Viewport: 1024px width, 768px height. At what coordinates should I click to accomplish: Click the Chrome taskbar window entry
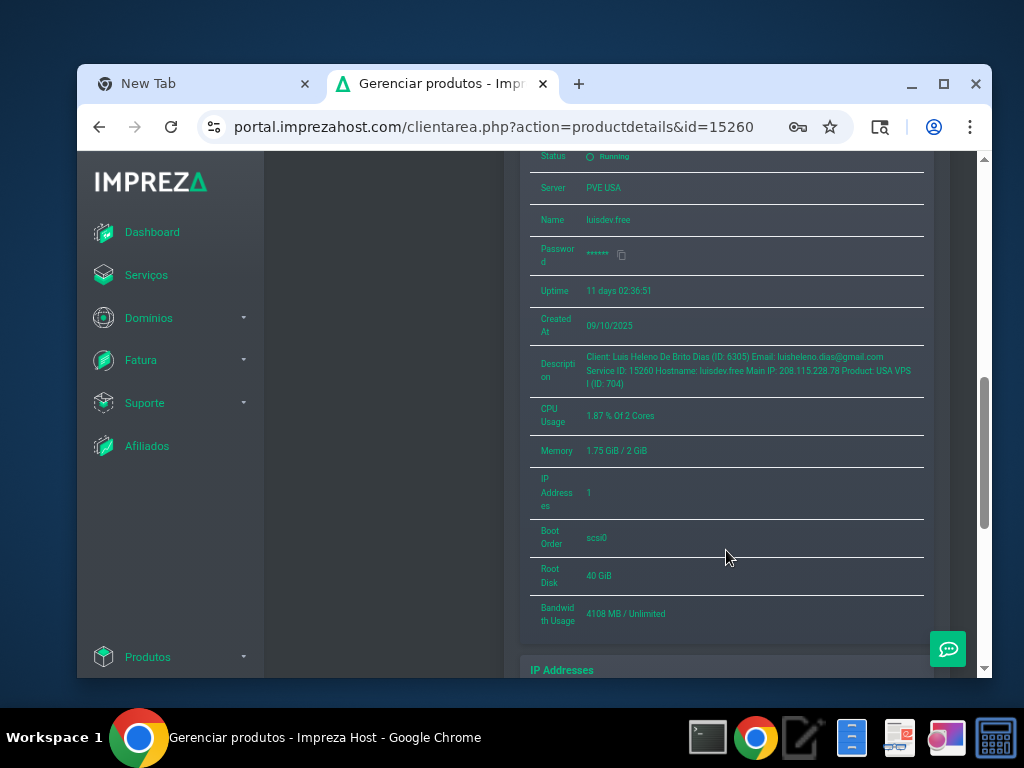pyautogui.click(x=296, y=738)
